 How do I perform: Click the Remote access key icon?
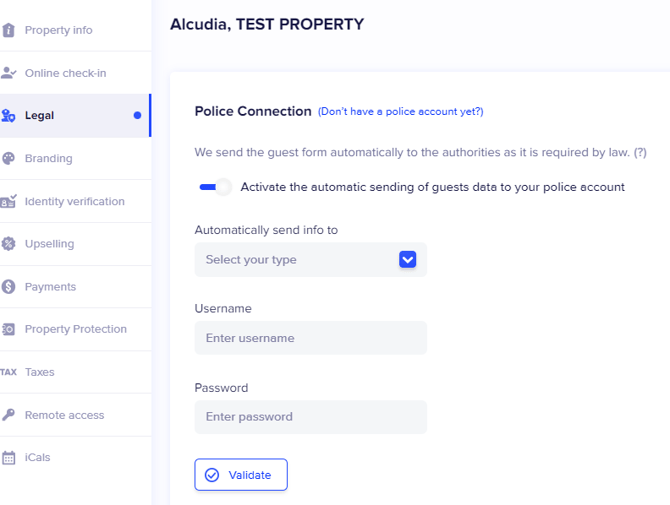coord(9,415)
